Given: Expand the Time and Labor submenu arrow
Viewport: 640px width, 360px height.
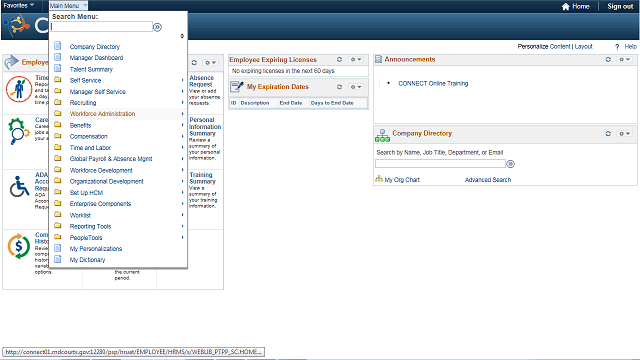Looking at the screenshot, I should point(182,147).
